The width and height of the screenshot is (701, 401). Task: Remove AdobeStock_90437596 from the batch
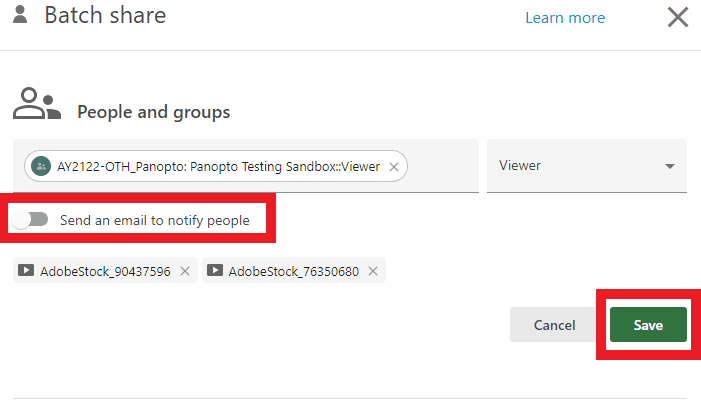coord(184,271)
